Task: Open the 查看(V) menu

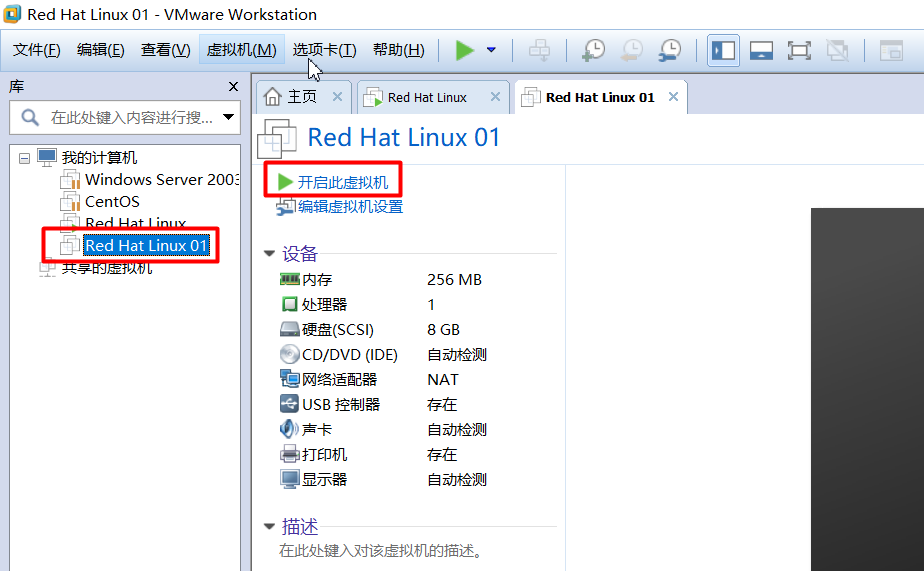Action: (x=166, y=50)
